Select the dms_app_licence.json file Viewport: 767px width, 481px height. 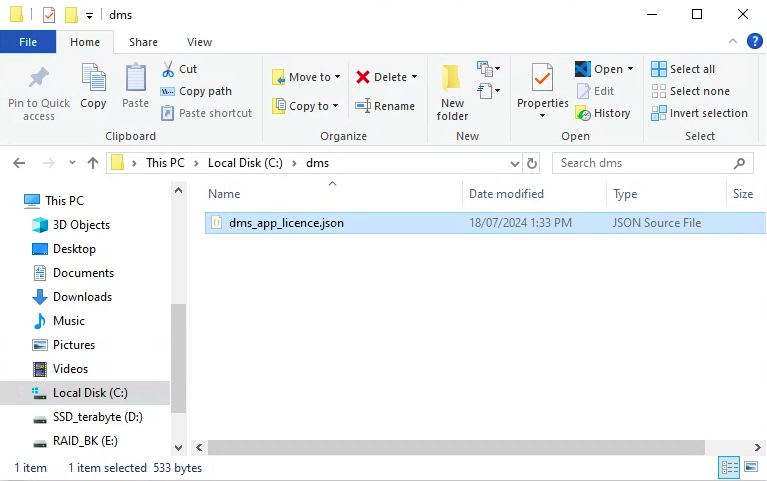[x=286, y=223]
